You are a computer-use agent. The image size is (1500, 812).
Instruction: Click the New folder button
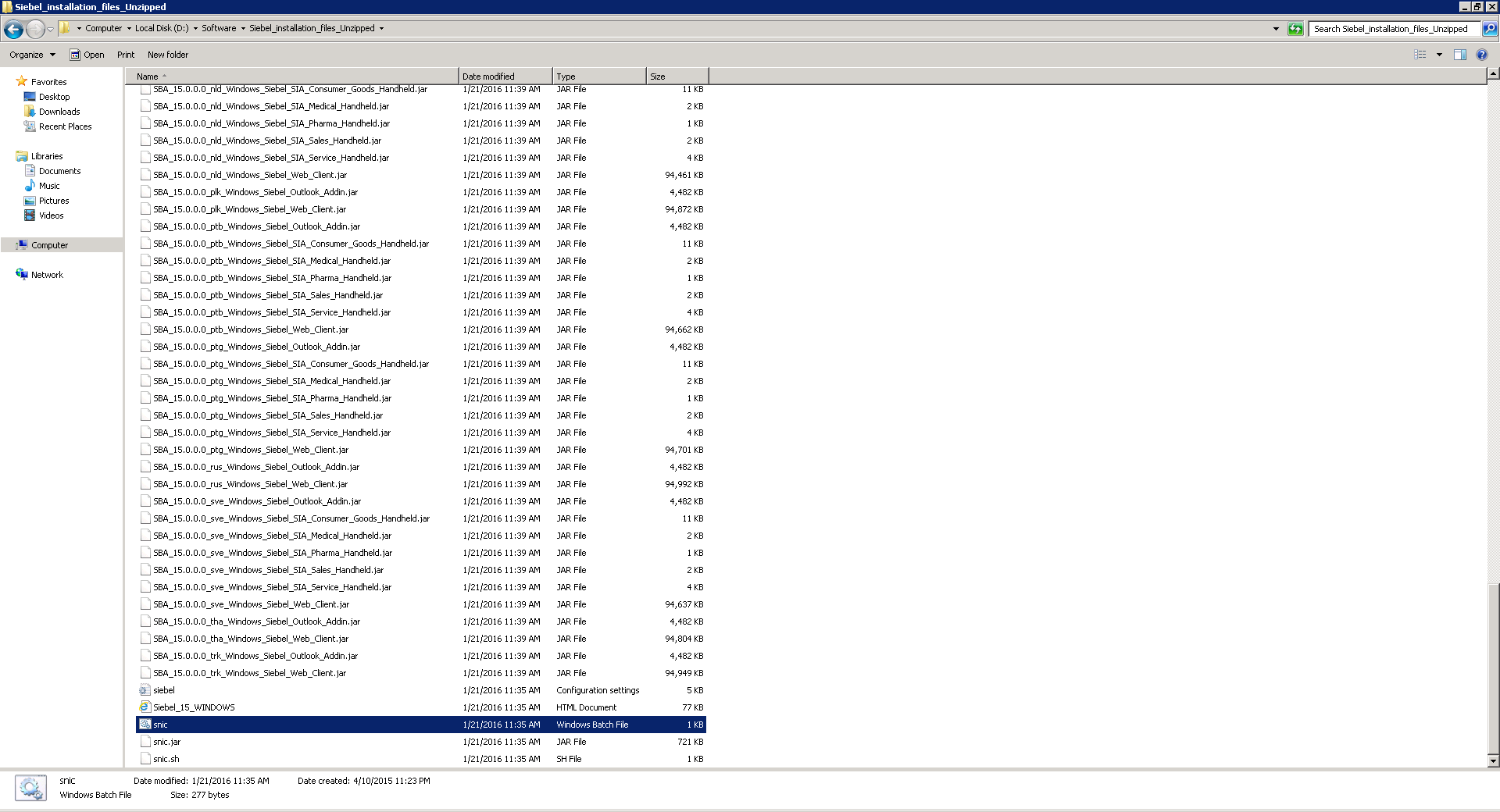coord(168,55)
